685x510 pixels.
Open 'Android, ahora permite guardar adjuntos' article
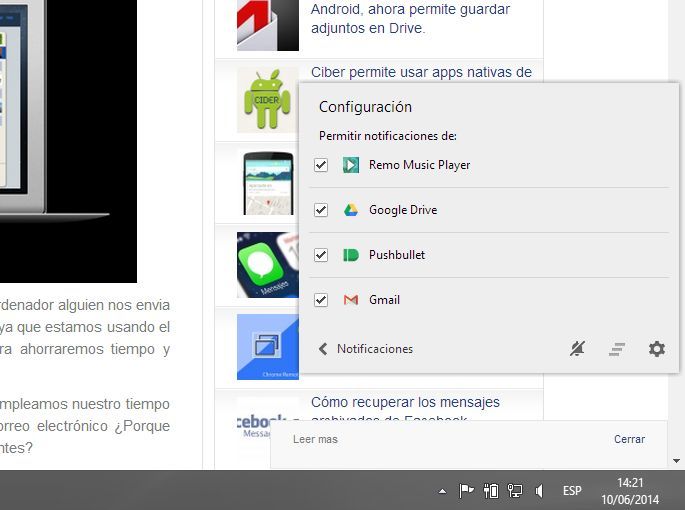coord(410,18)
